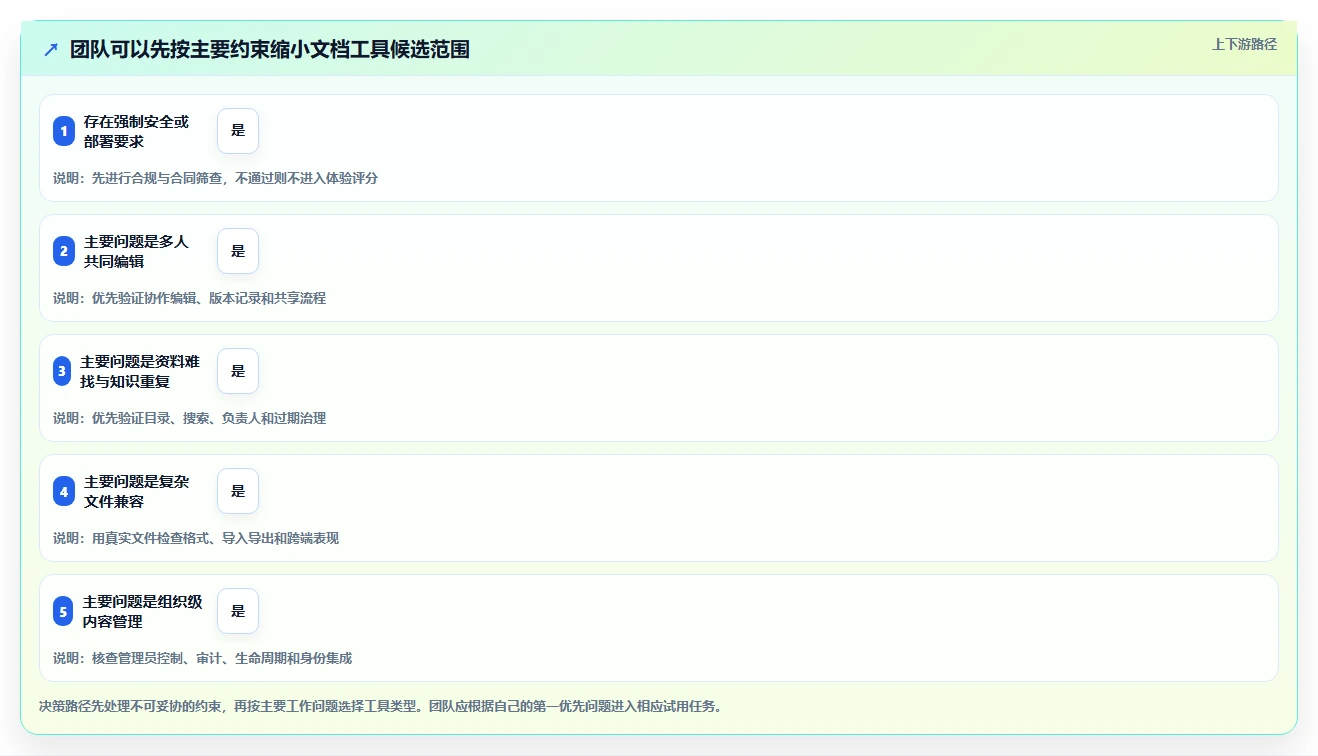Click the title 团队可以先按主要约束缩小文档工具候选范围
The image size is (1318, 756).
point(270,49)
